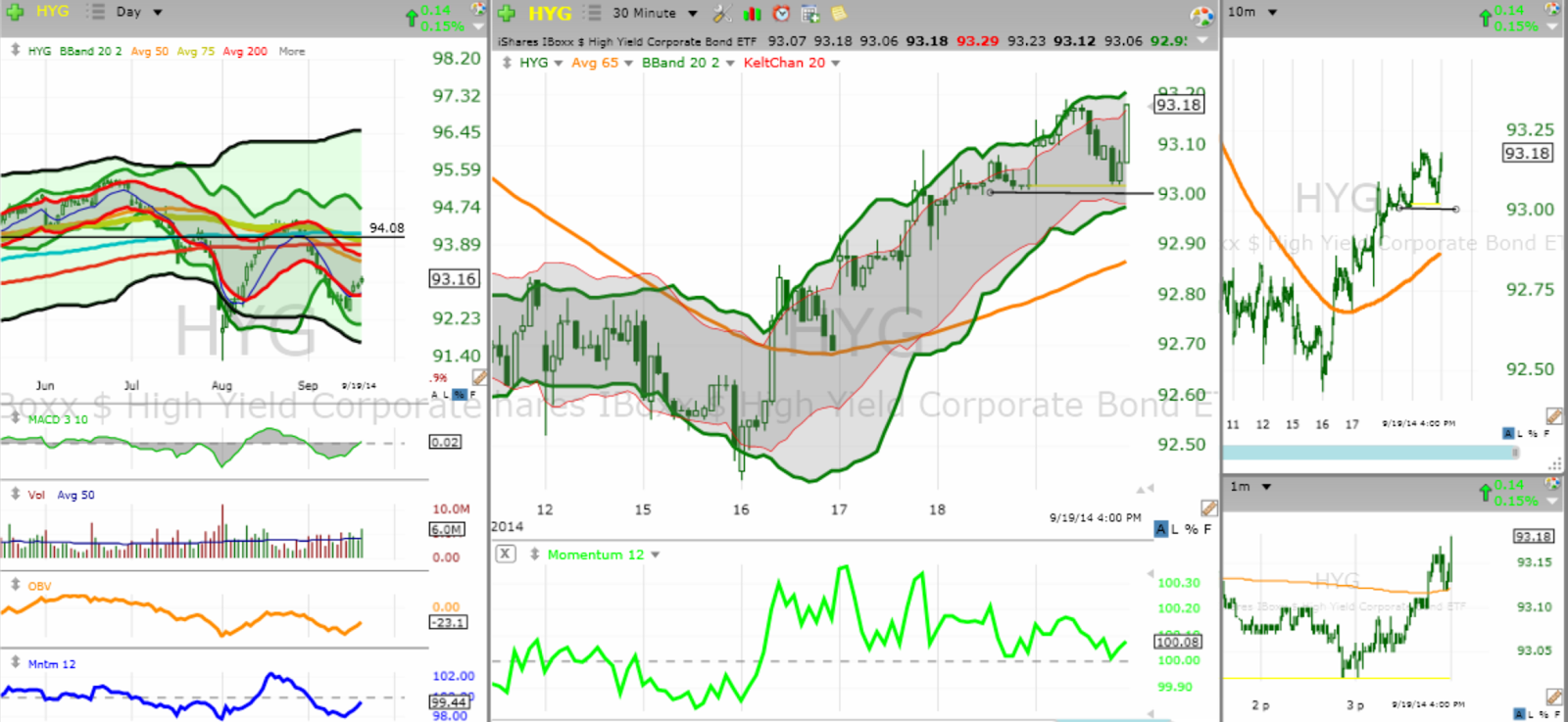This screenshot has width=1568, height=722.
Task: Click the small down arrow under the 30 Minute palette
Action: click(1201, 39)
